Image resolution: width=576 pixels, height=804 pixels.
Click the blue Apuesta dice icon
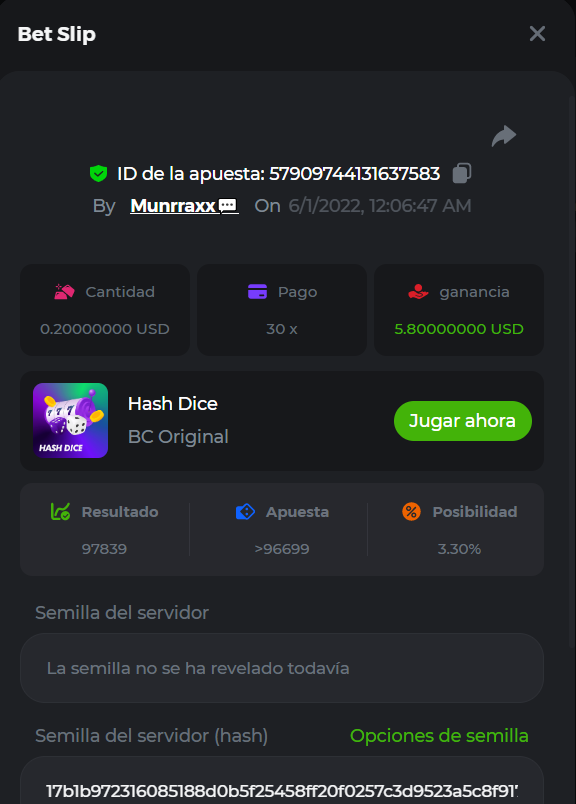pos(245,511)
